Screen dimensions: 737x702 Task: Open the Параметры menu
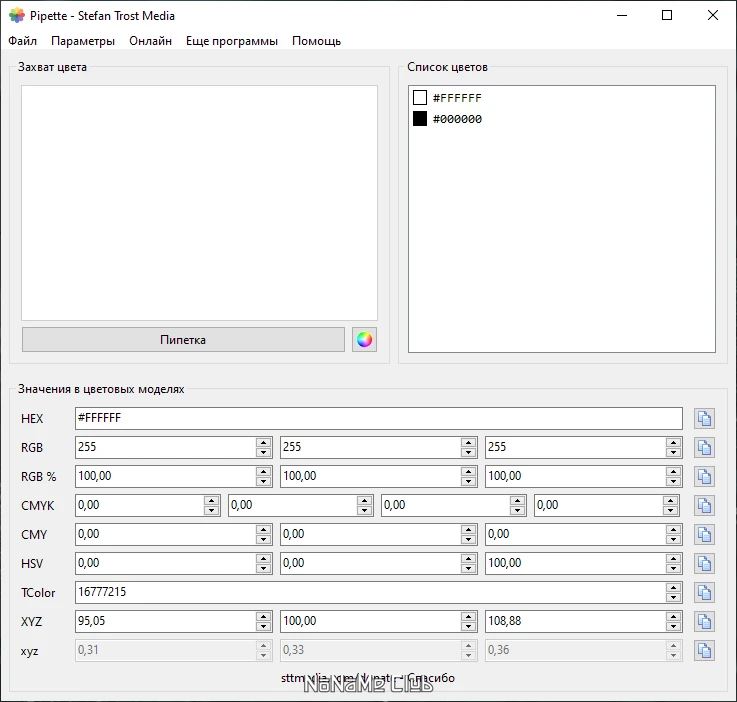click(x=83, y=41)
